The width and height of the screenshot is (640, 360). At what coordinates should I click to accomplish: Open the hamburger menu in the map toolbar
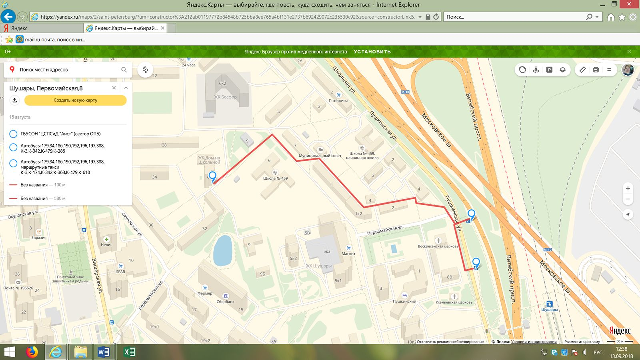coord(609,70)
